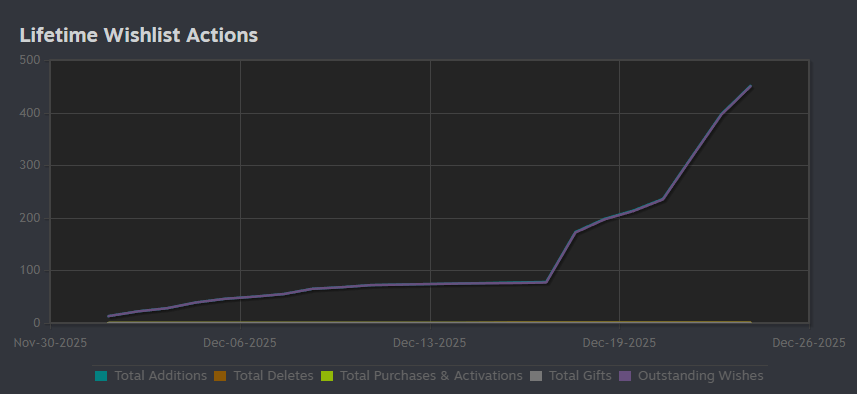The image size is (857, 394).
Task: Toggle the Outstanding Wishes legend label
Action: coord(701,376)
